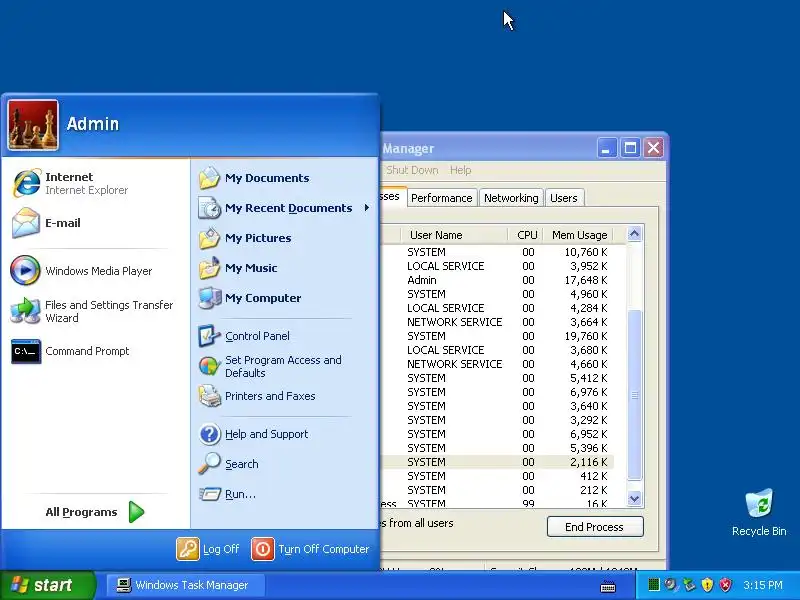This screenshot has width=800, height=600.
Task: Click the green CPU usage tray icon
Action: 654,585
